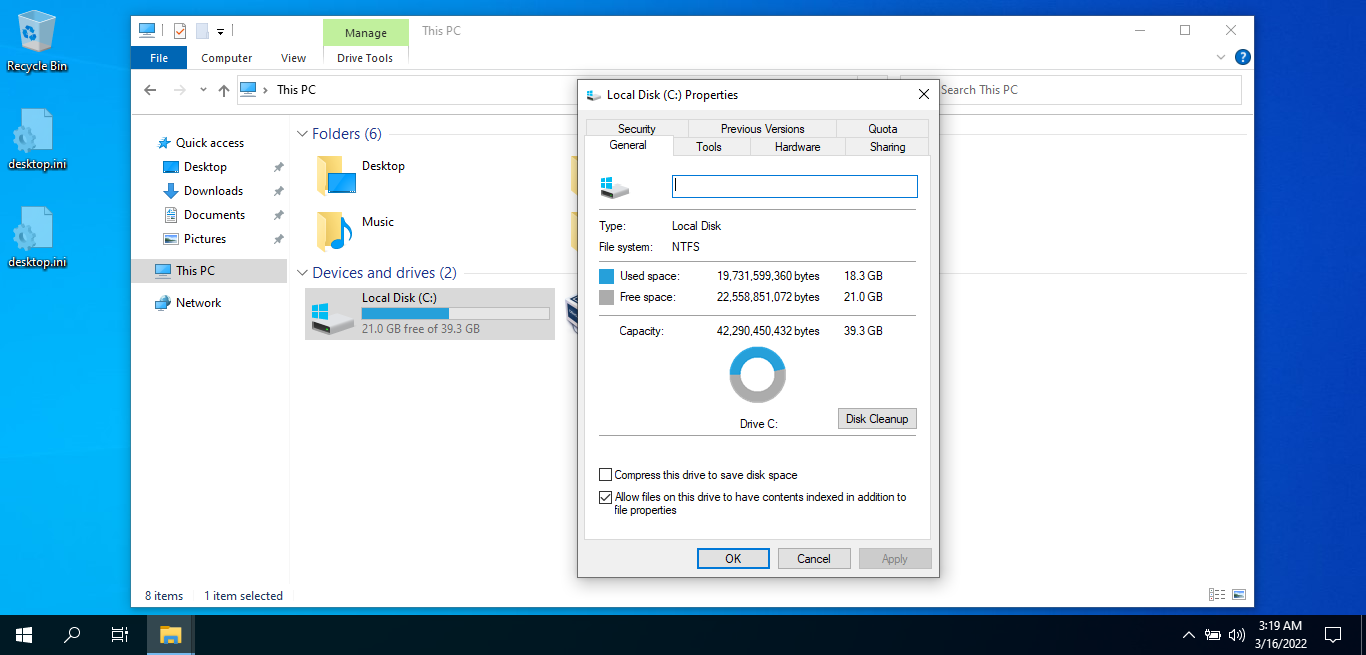The image size is (1366, 655).
Task: Open Task View on the taskbar
Action: 120,634
